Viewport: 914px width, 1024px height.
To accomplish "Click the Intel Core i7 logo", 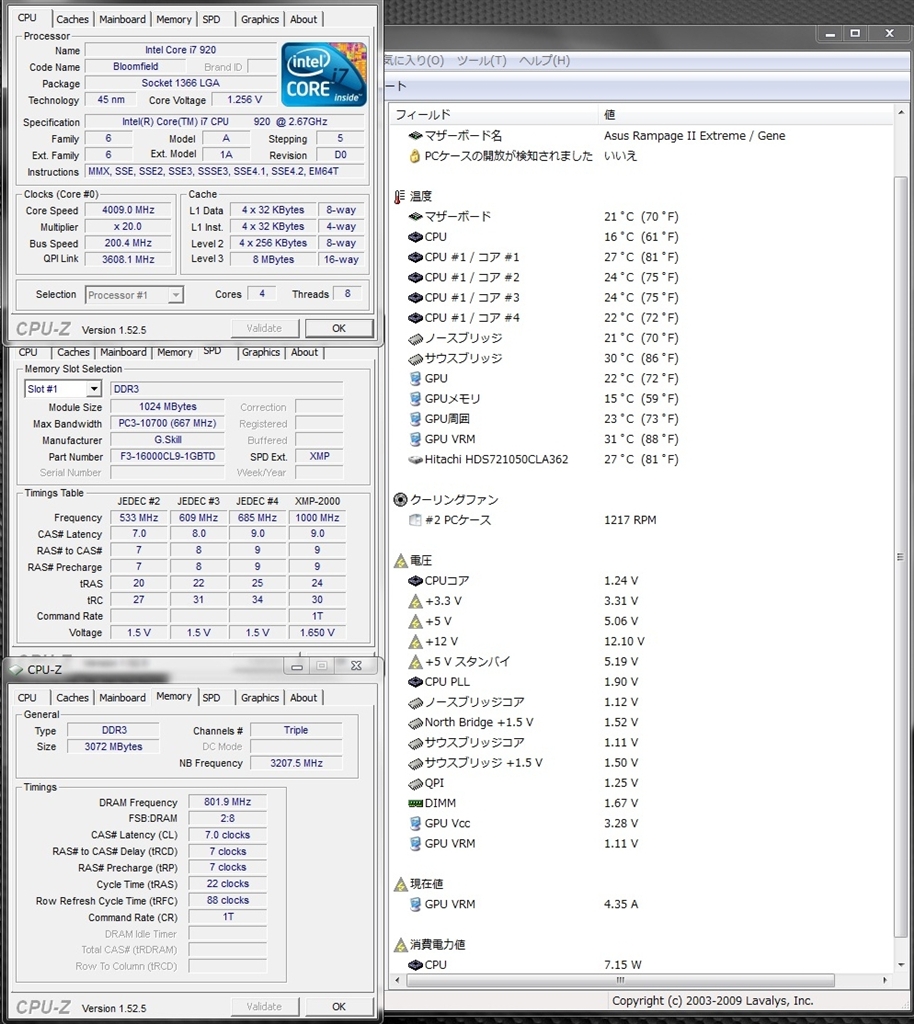I will point(323,75).
